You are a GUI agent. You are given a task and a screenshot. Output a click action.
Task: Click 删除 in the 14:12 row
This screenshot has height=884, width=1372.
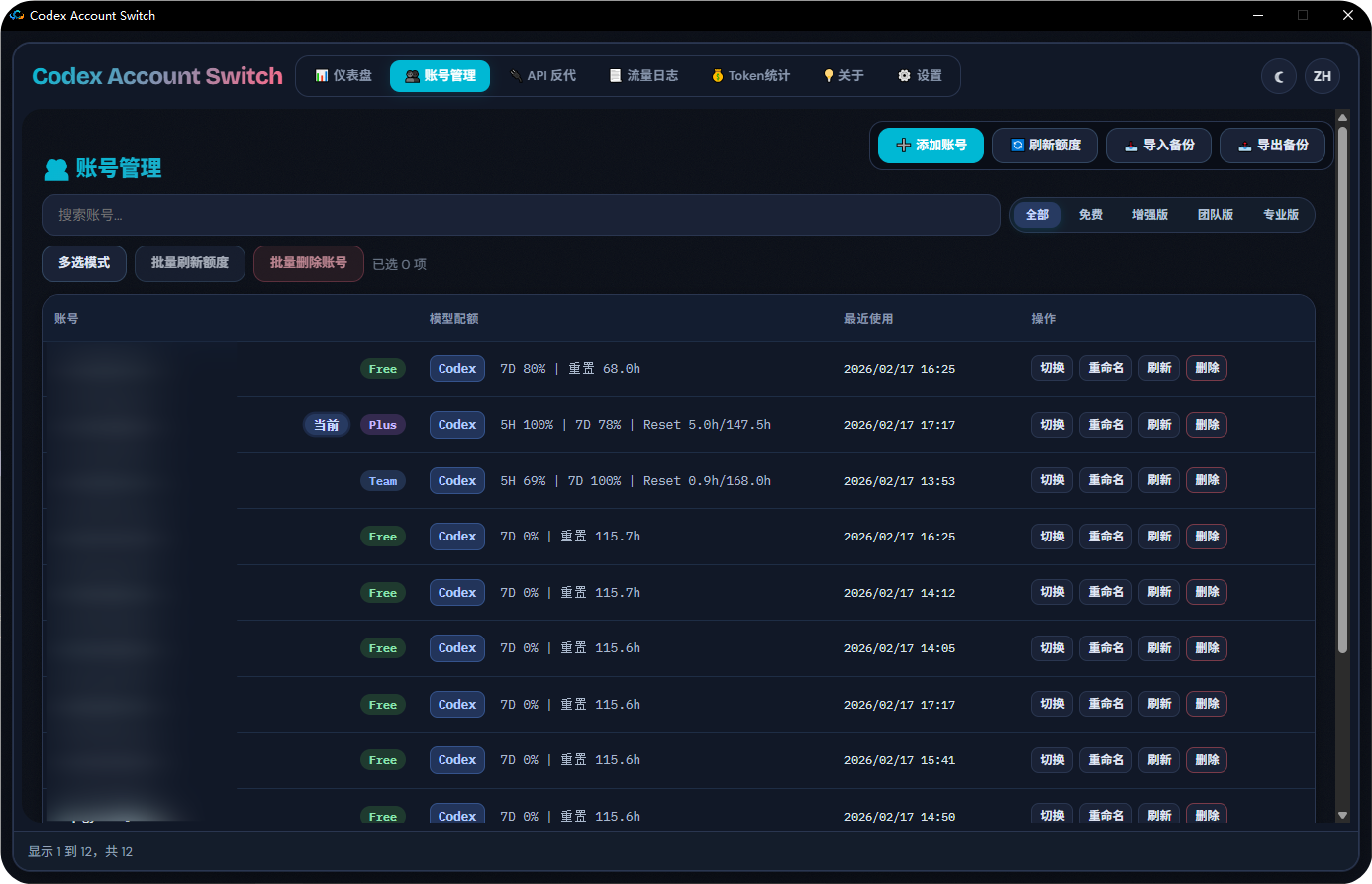(1207, 592)
